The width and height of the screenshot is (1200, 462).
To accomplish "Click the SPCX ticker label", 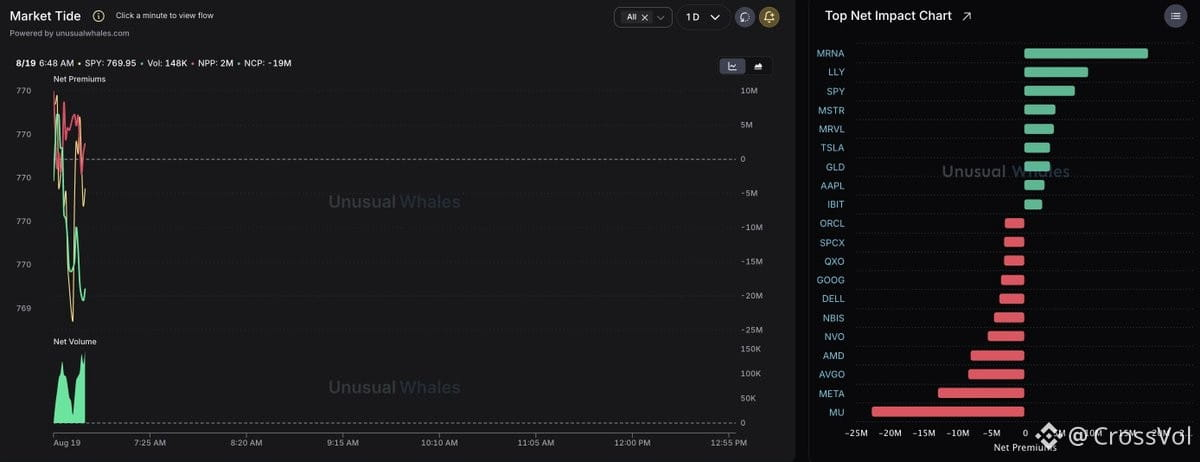I will click(x=832, y=242).
